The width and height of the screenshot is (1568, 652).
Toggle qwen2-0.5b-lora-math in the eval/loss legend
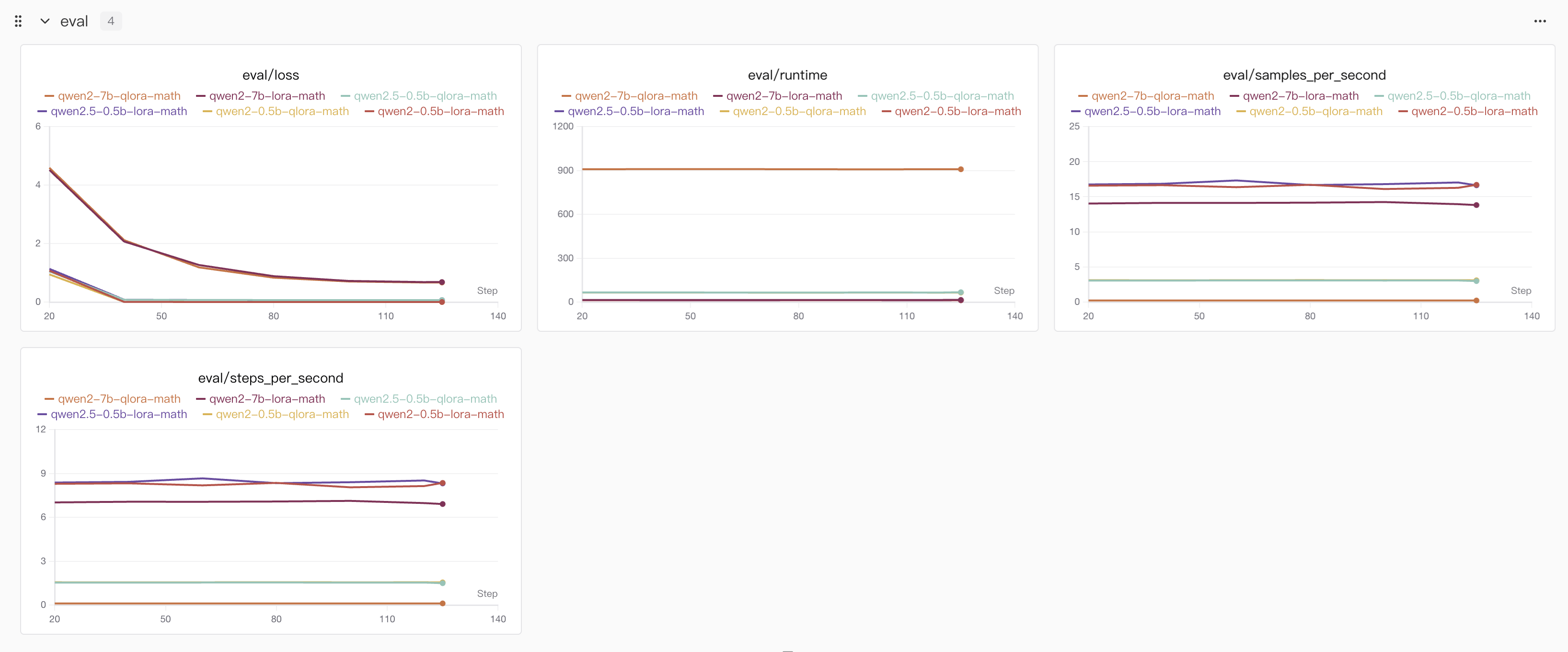440,111
